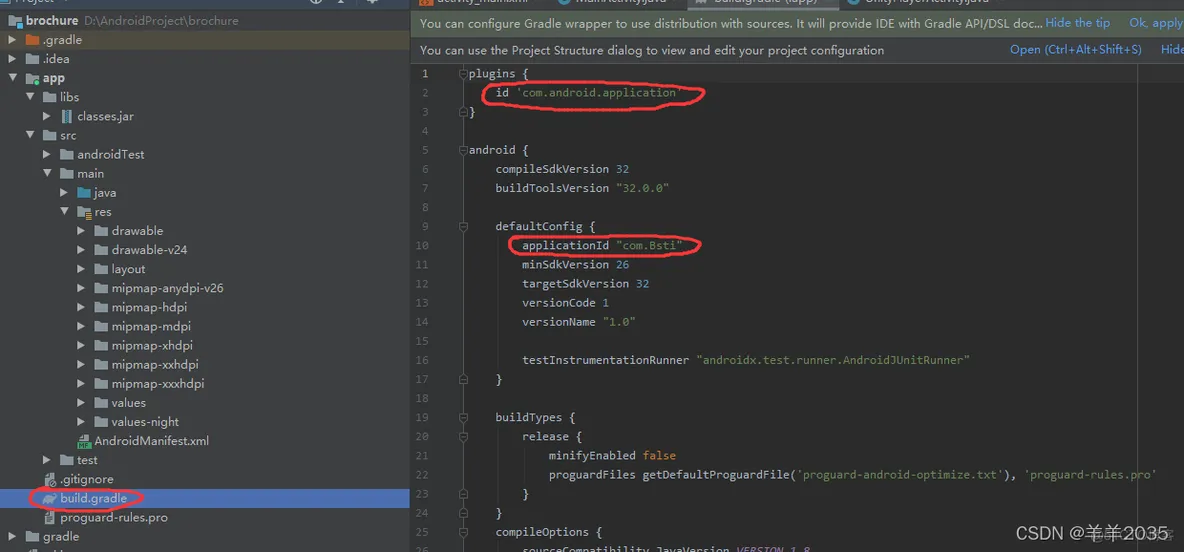Click the testInstrumentationRunner line
Viewport: 1184px width, 552px height.
[x=746, y=360]
